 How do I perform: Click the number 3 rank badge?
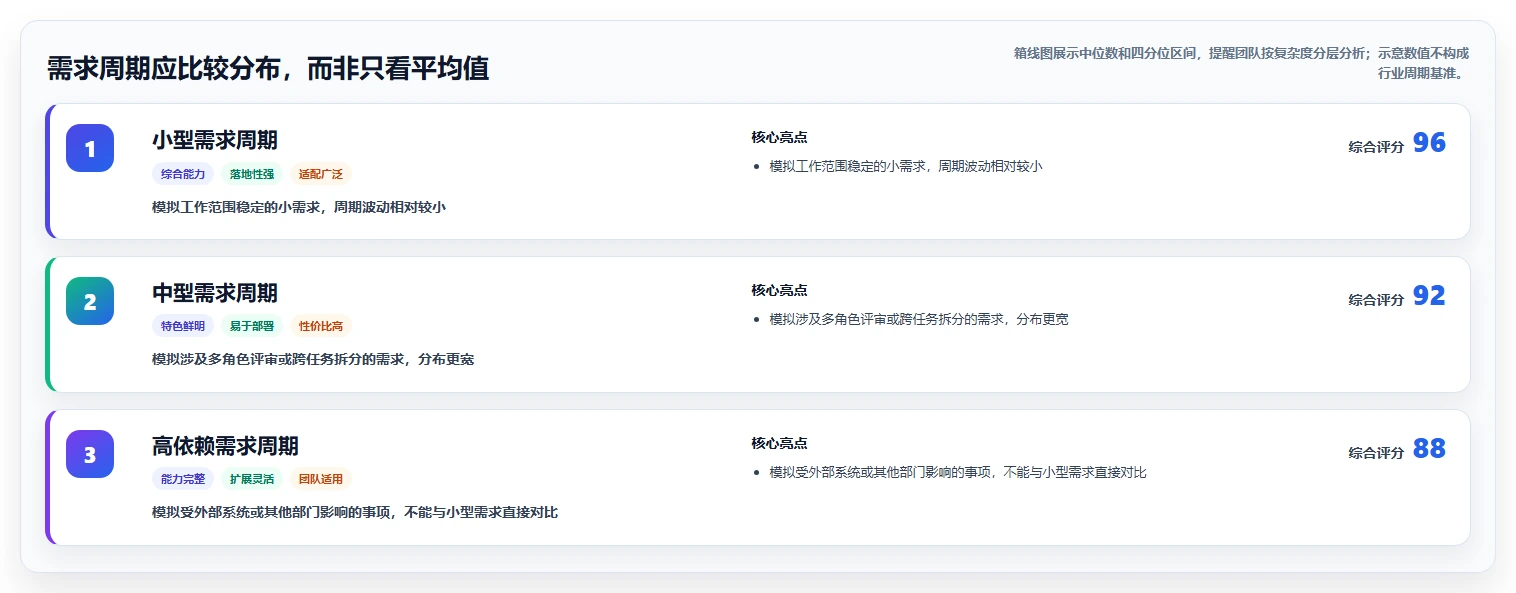(90, 454)
